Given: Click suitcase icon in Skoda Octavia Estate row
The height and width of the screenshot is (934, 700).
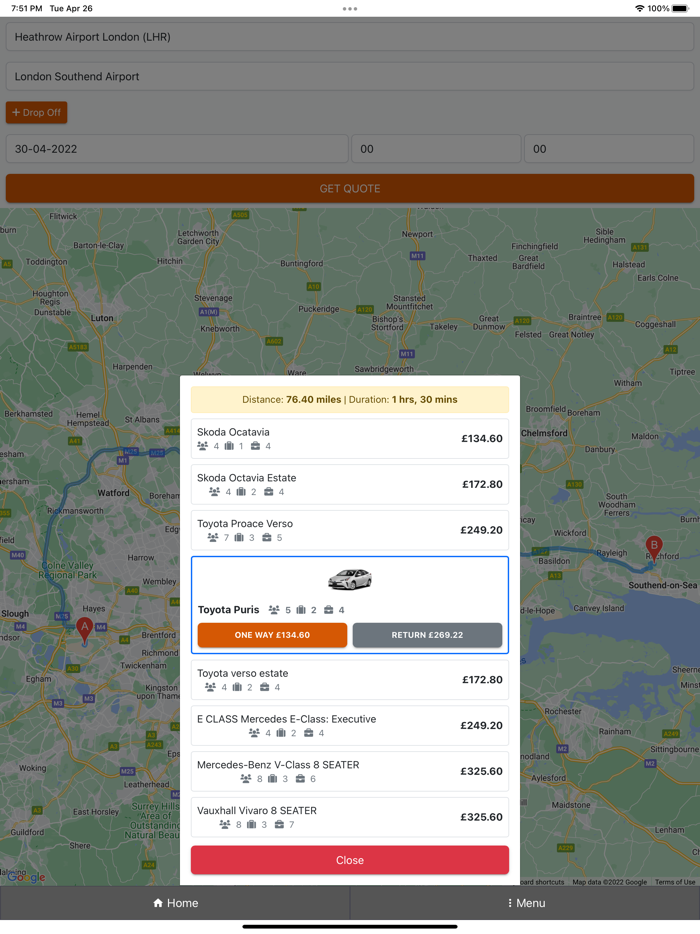Looking at the screenshot, I should pyautogui.click(x=241, y=492).
